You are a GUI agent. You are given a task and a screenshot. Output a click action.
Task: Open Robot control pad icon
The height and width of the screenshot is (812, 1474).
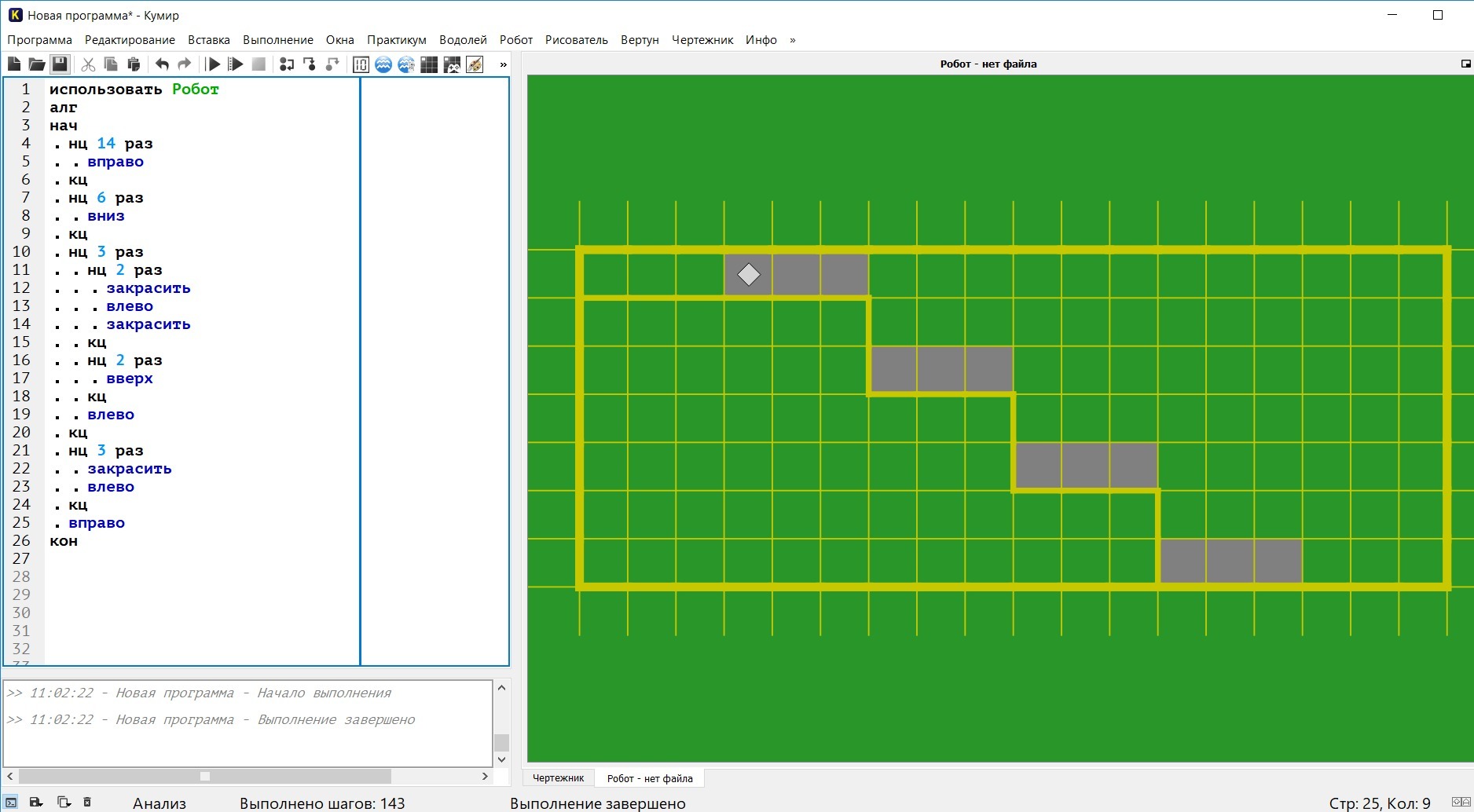coord(452,64)
